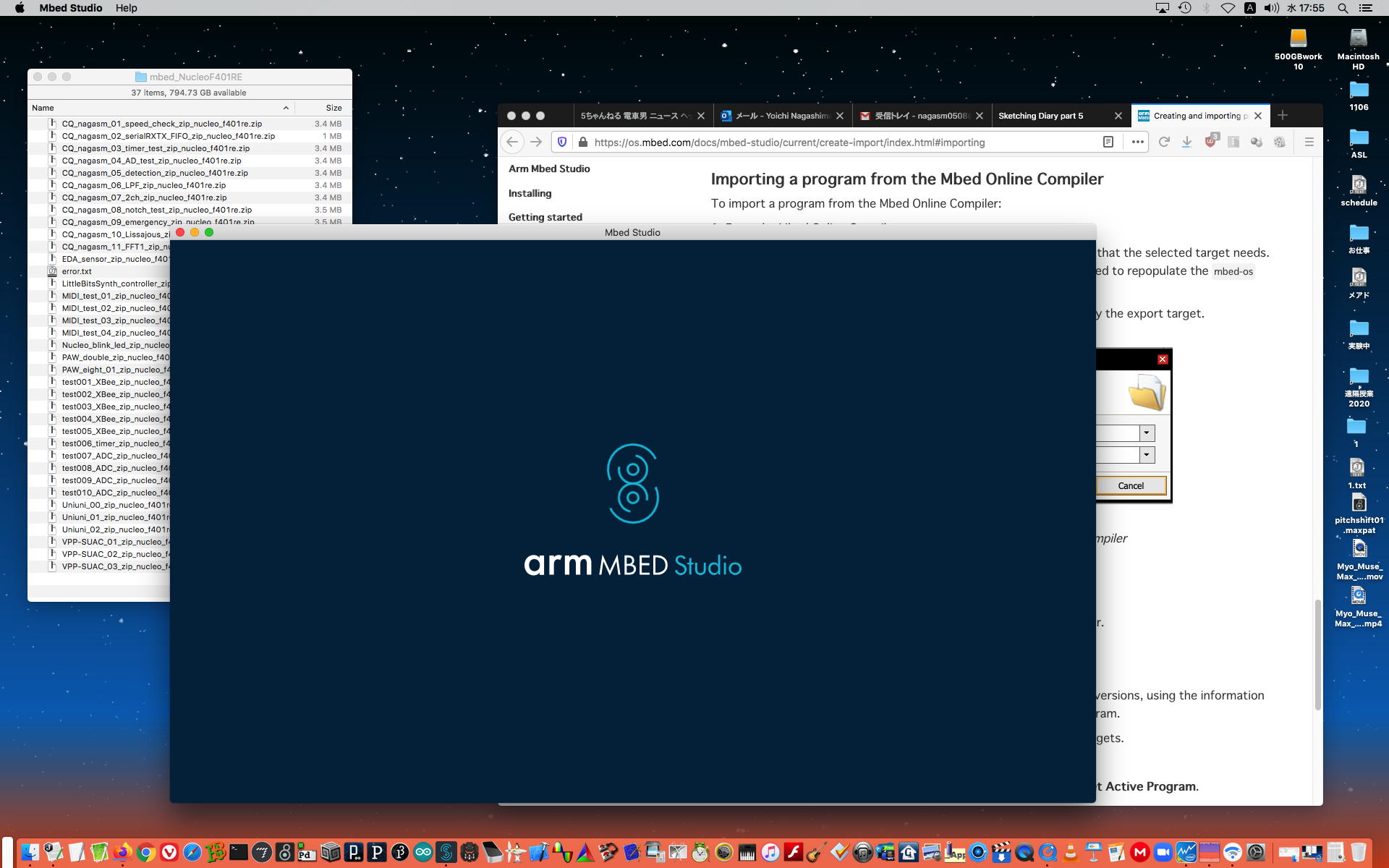Expand the second combo box in dialog
Image resolution: width=1389 pixels, height=868 pixels.
1147,454
